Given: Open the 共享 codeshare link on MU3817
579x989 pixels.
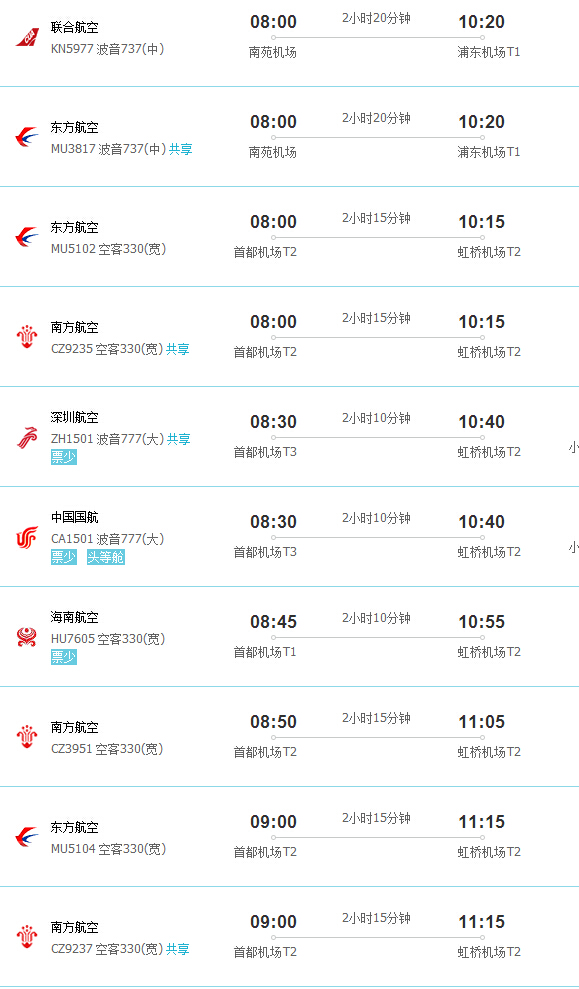Looking at the screenshot, I should [180, 149].
